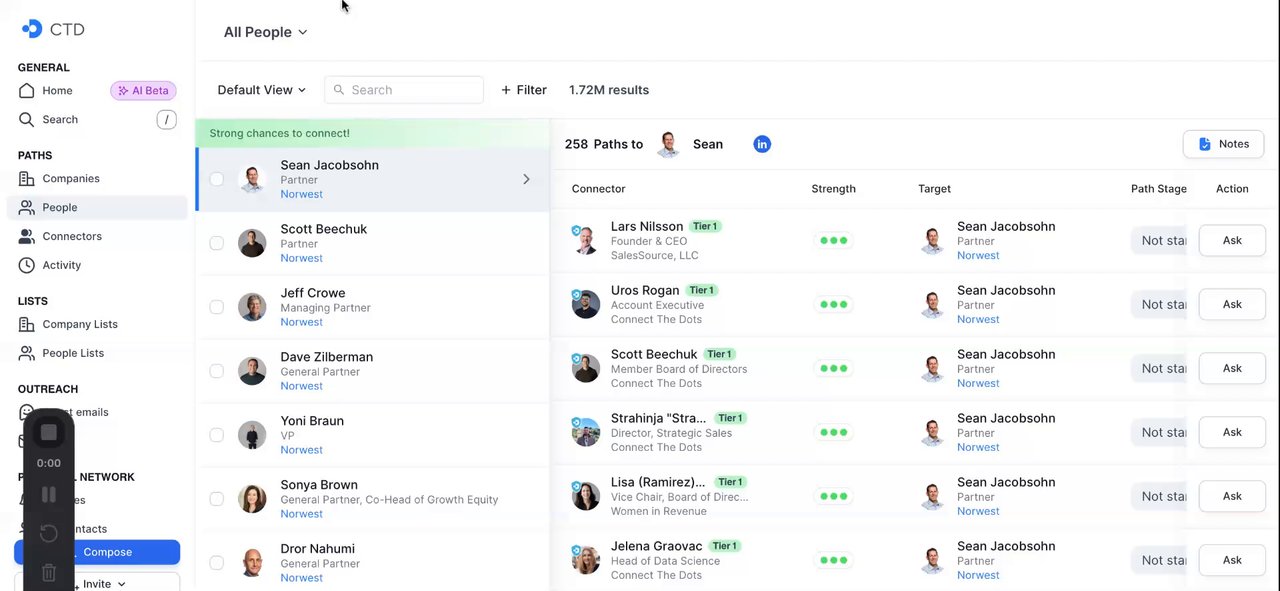Delete the recording with the trash icon
Viewport: 1280px width, 591px height.
point(48,573)
